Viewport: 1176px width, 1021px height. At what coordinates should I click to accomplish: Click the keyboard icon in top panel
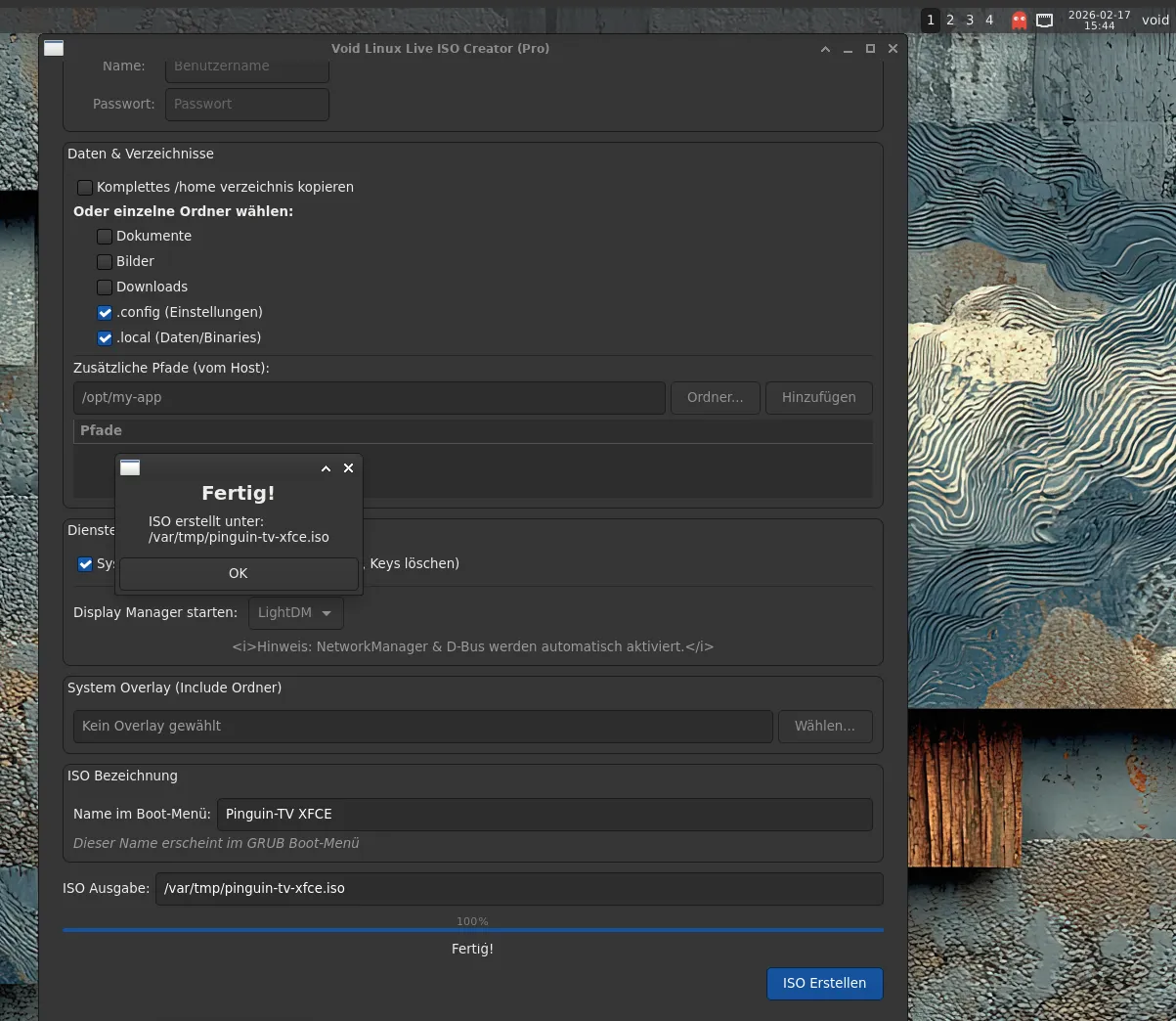tap(1044, 21)
